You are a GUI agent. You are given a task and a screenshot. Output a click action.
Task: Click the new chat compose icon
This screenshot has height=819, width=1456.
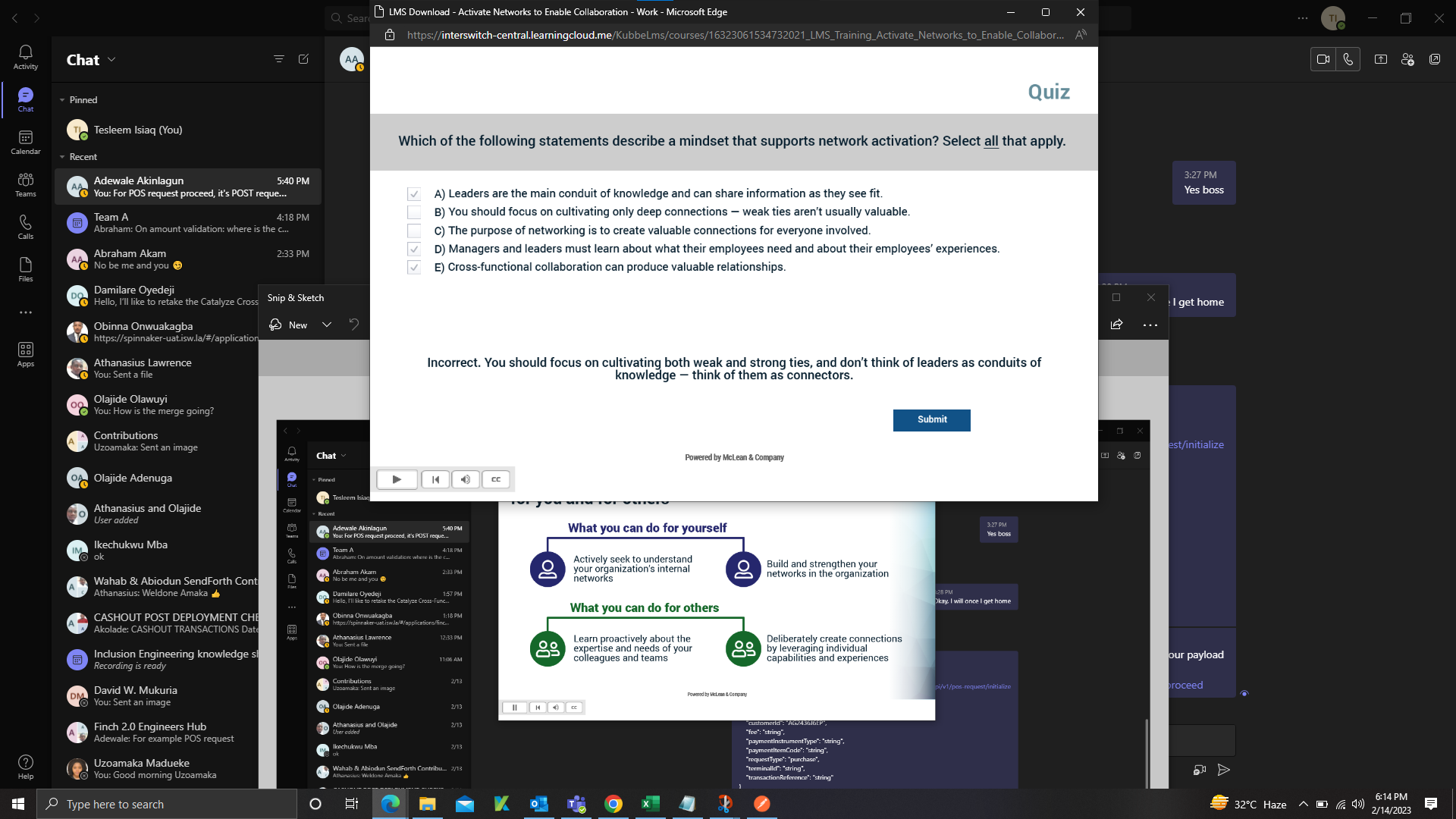click(x=303, y=59)
